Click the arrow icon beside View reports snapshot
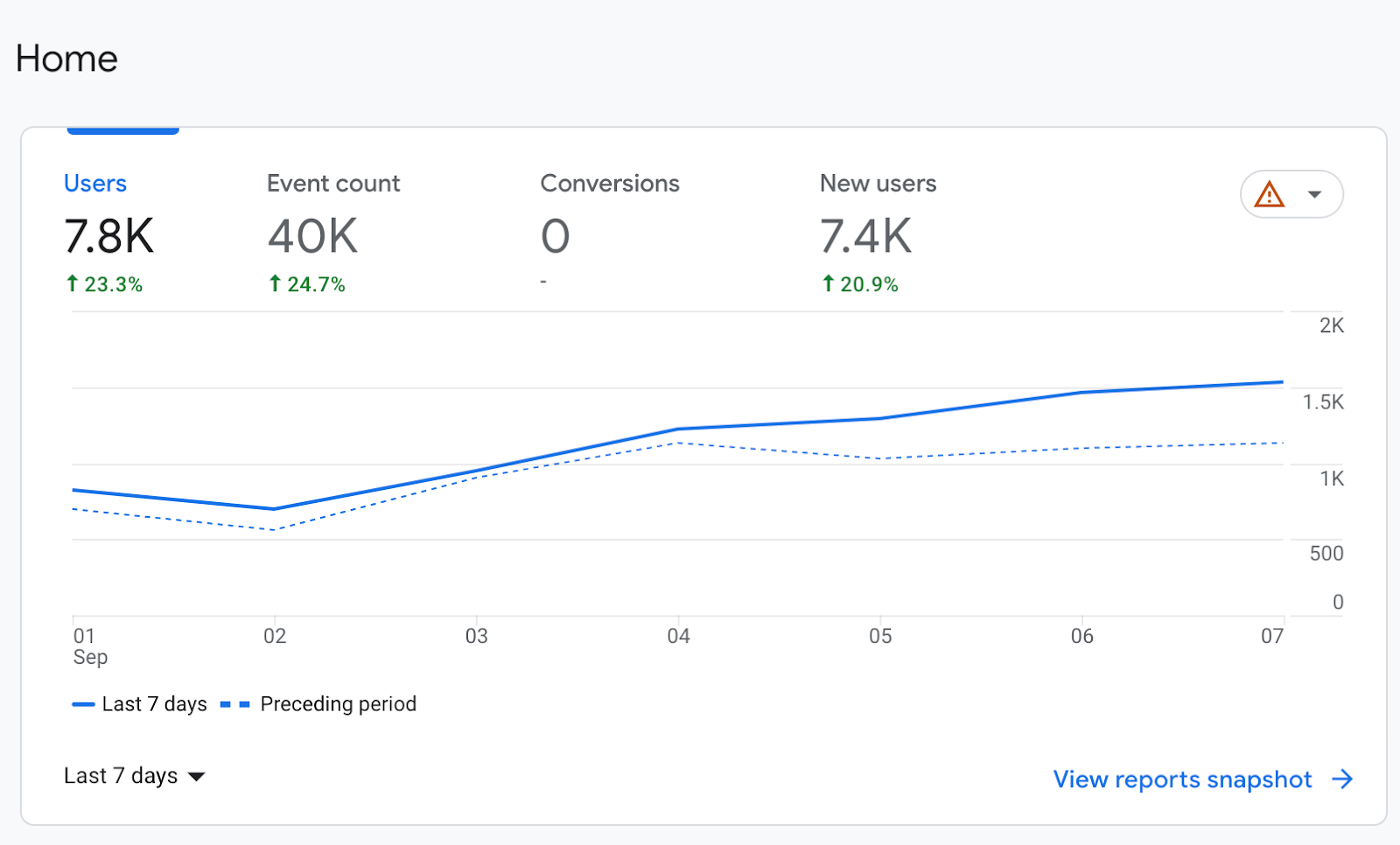Image resolution: width=1400 pixels, height=845 pixels. tap(1341, 779)
